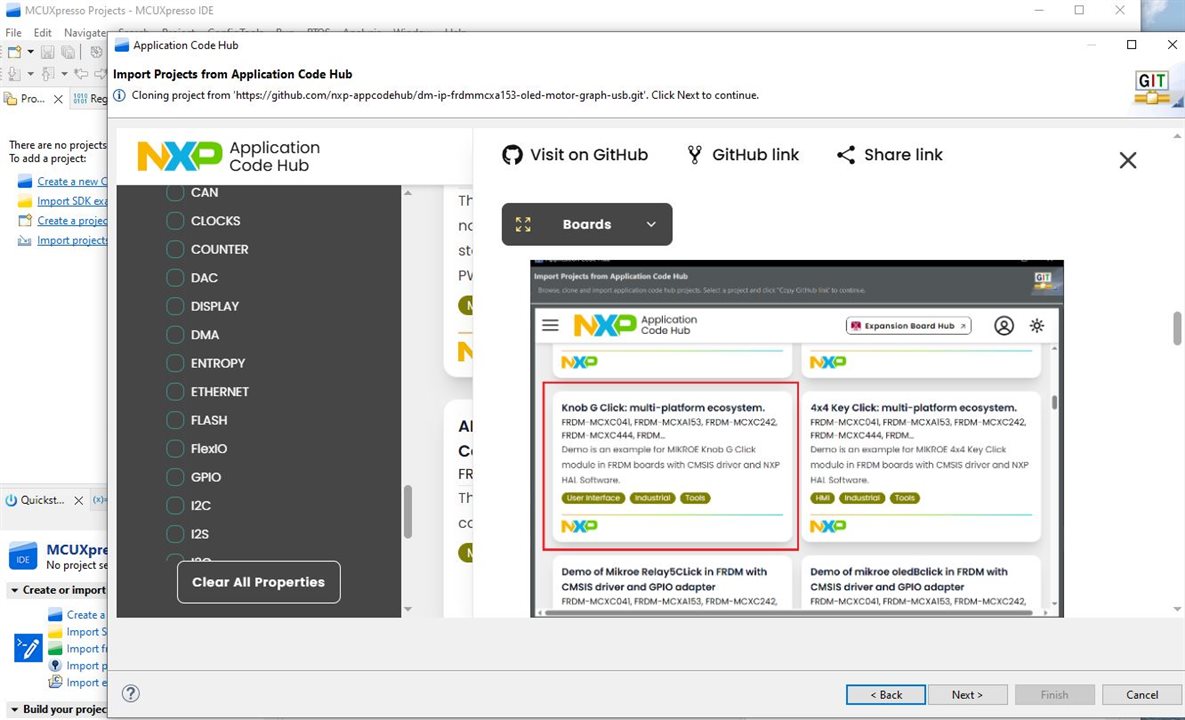Screen dimensions: 1185x720
Task: Click the filter list scroll-down arrow
Action: click(408, 609)
